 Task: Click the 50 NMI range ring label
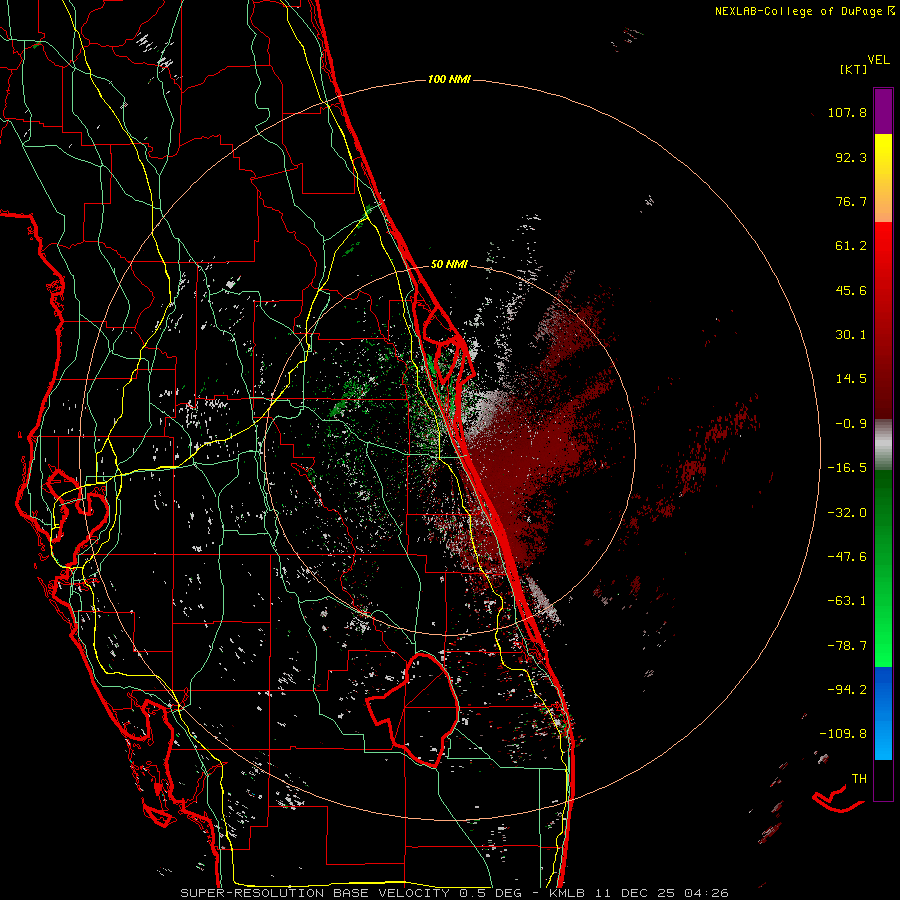449,264
